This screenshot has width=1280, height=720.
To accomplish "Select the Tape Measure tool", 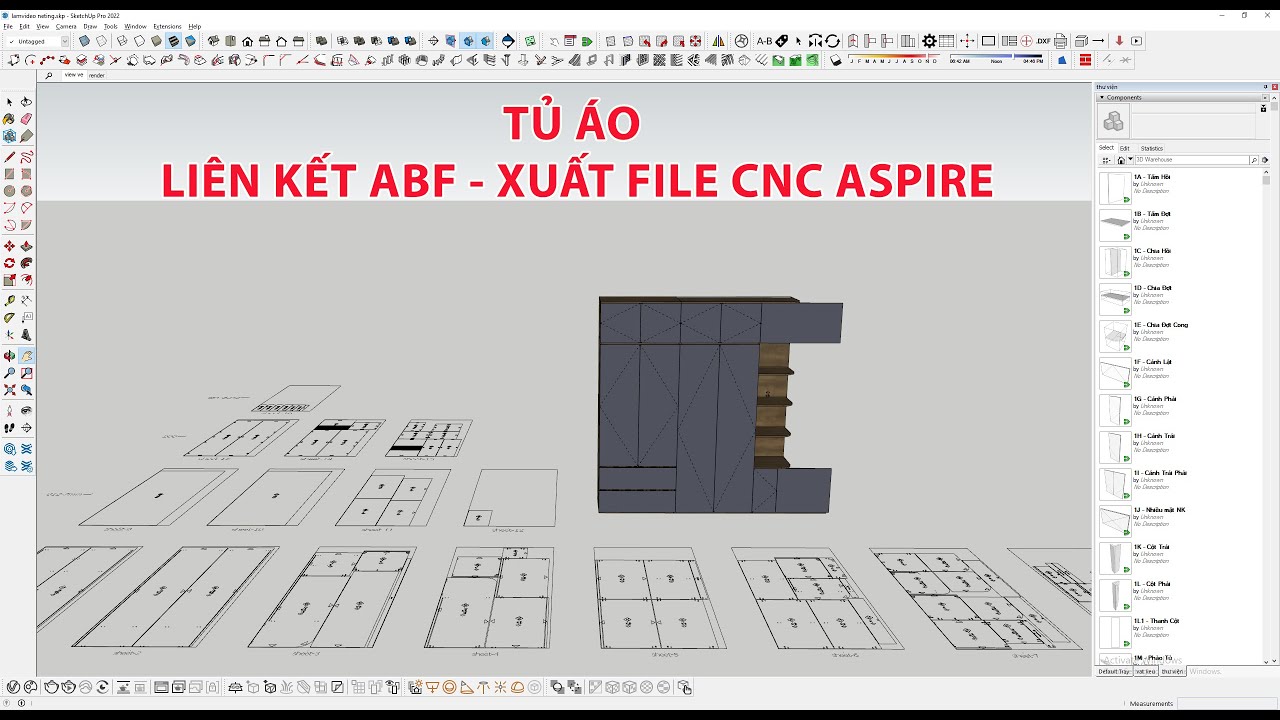I will point(10,301).
